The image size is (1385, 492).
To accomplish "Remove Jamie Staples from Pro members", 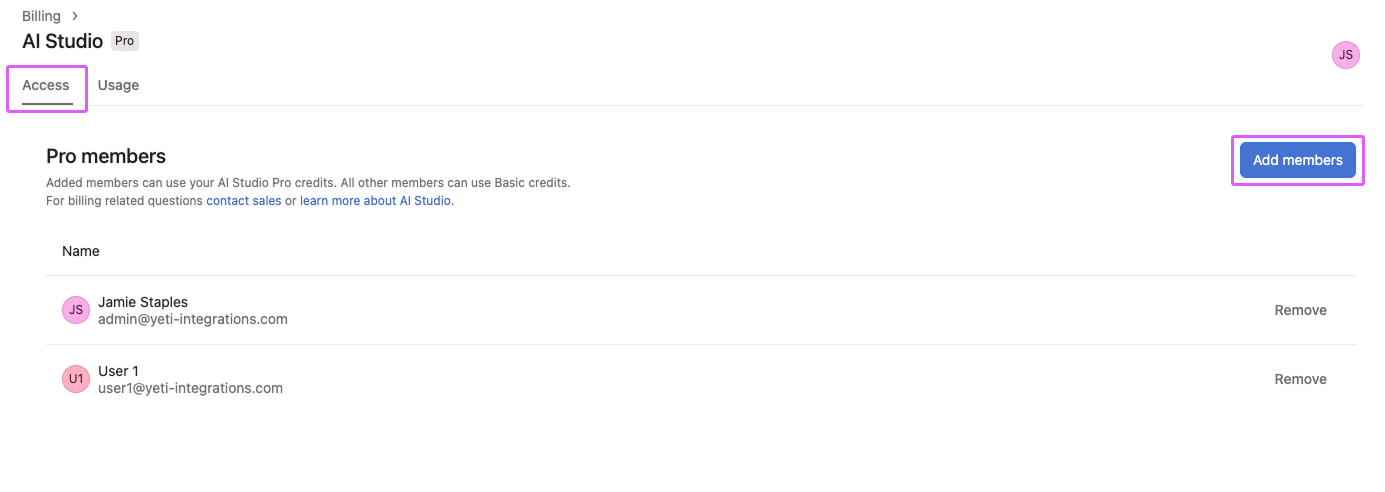I will [1300, 310].
